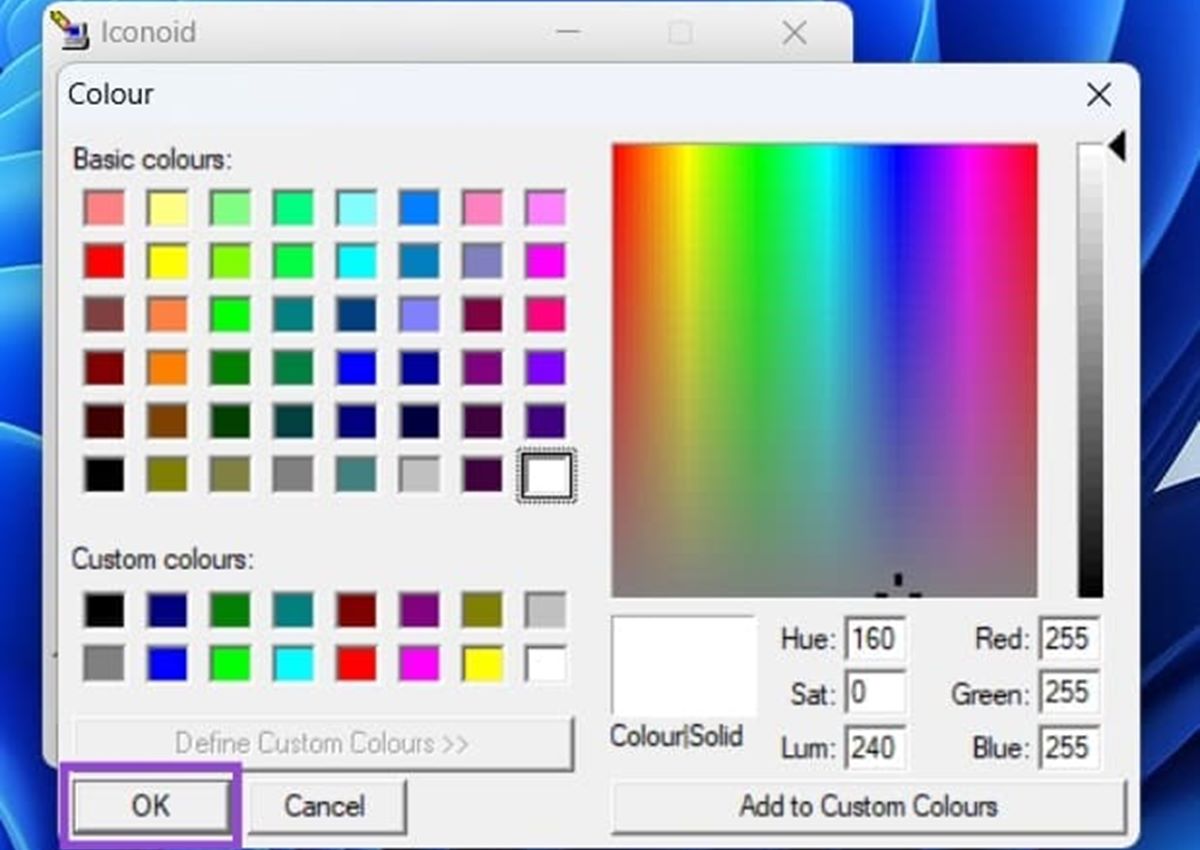Click the Sat value field
The width and height of the screenshot is (1200, 850).
pyautogui.click(x=875, y=693)
